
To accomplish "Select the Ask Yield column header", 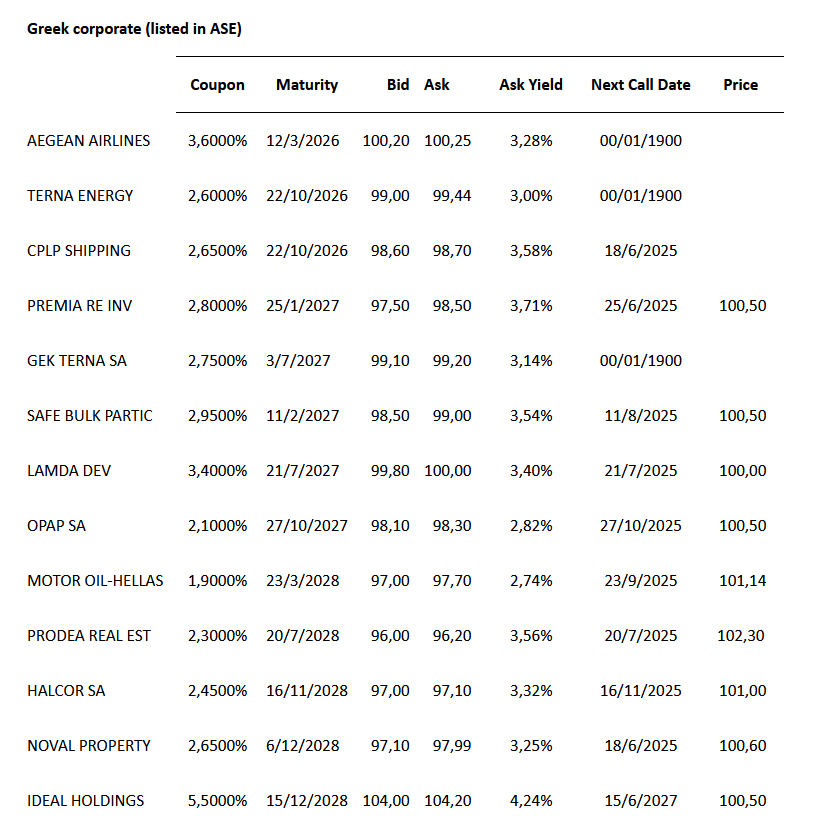I will [x=531, y=85].
